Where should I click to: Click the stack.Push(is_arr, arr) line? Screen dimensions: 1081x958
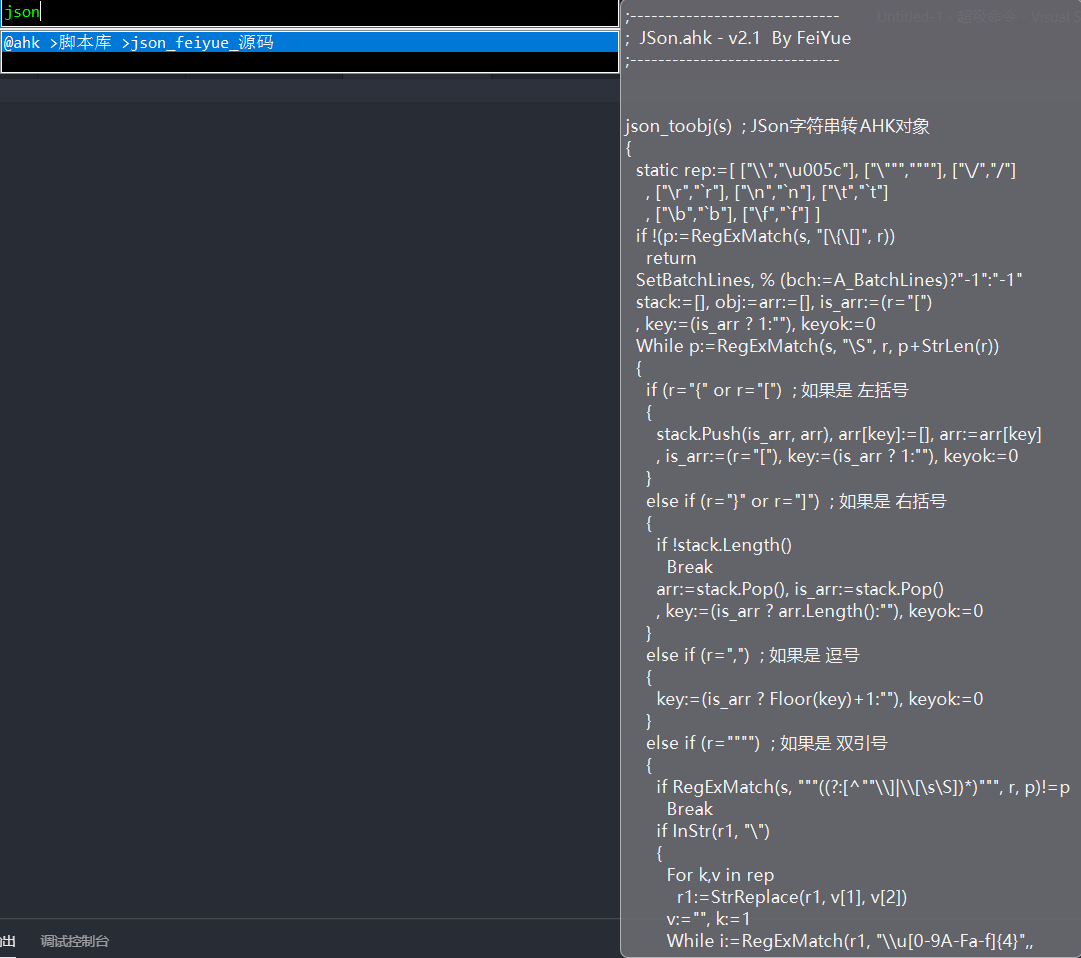click(848, 434)
